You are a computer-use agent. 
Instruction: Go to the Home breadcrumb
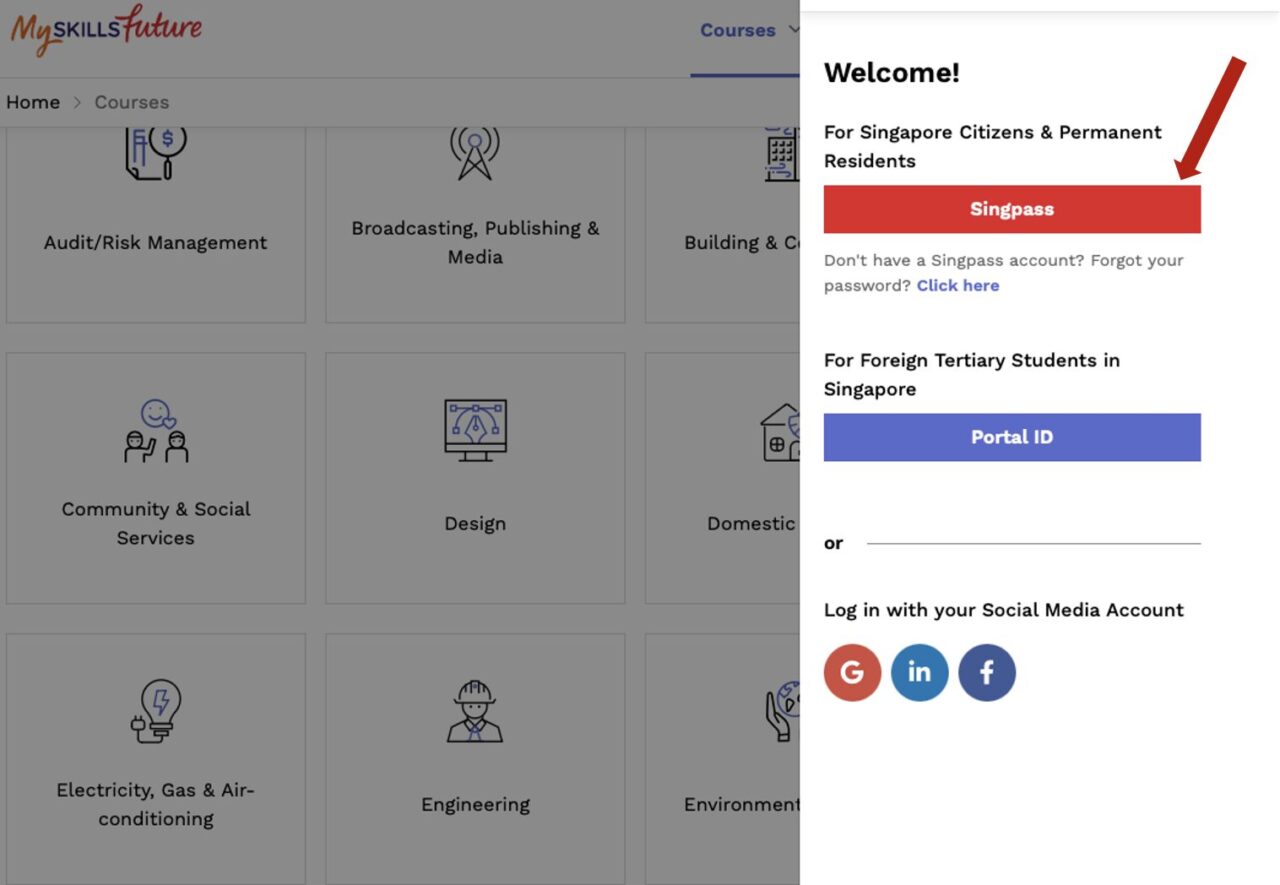tap(33, 102)
